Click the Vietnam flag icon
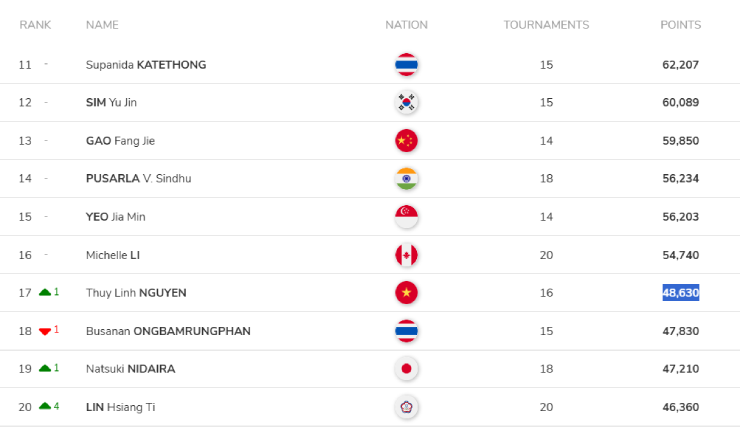The width and height of the screenshot is (740, 428). tap(406, 293)
